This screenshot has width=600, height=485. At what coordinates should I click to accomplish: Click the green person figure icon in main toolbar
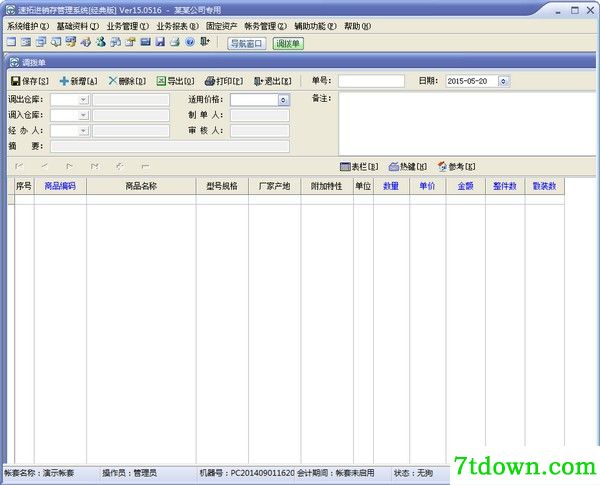[101, 42]
